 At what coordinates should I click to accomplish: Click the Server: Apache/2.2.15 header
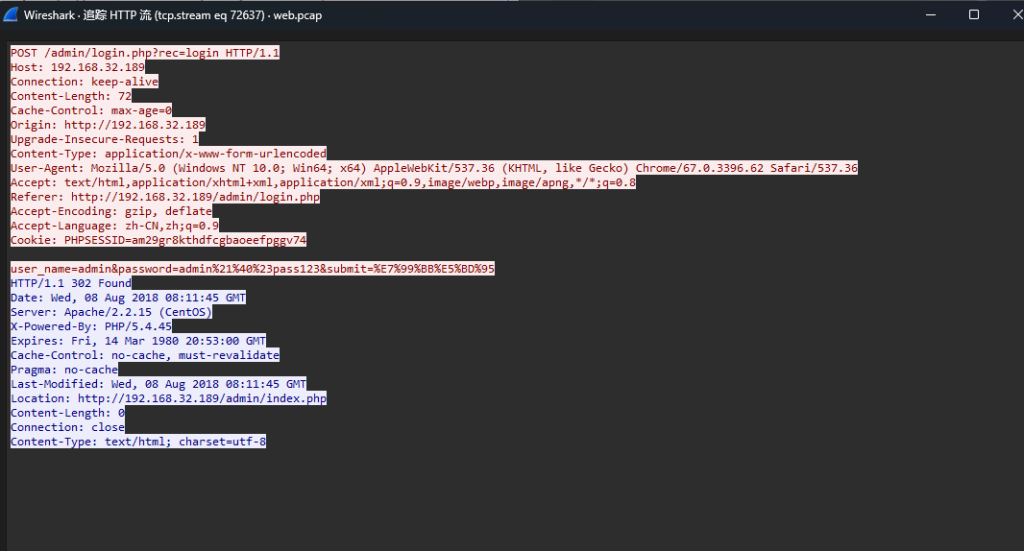click(111, 312)
